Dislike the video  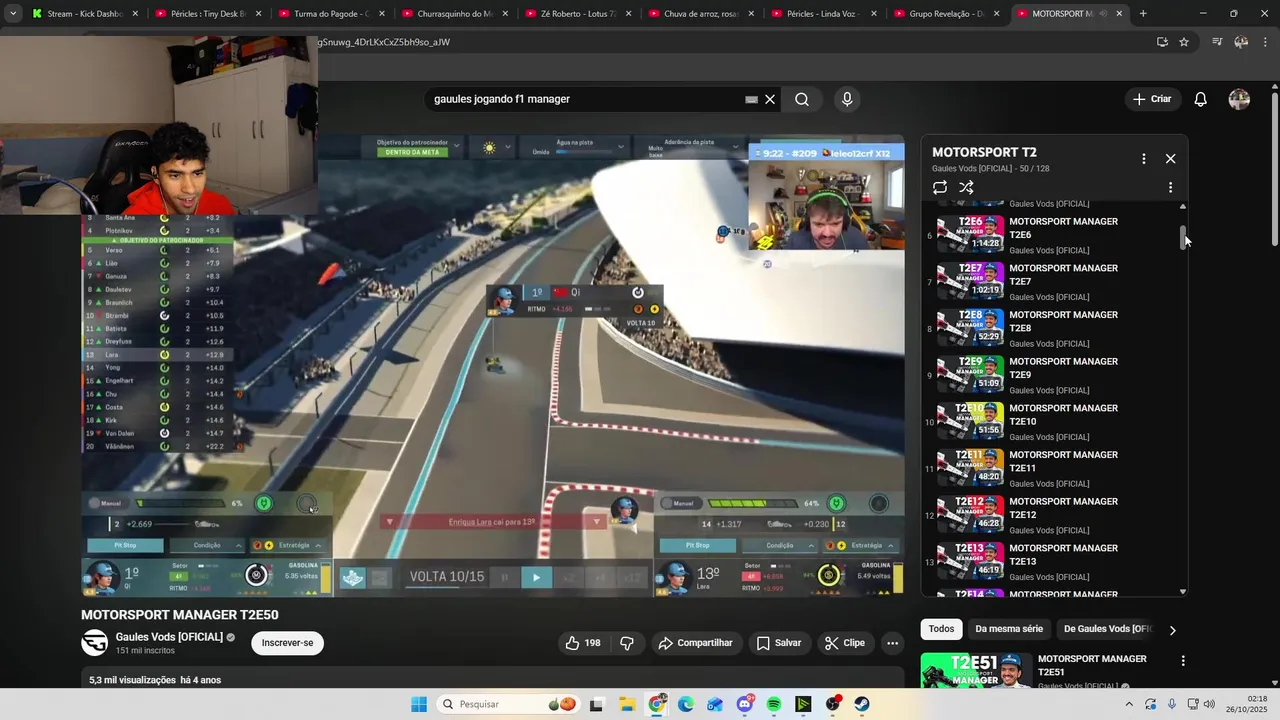(x=627, y=643)
